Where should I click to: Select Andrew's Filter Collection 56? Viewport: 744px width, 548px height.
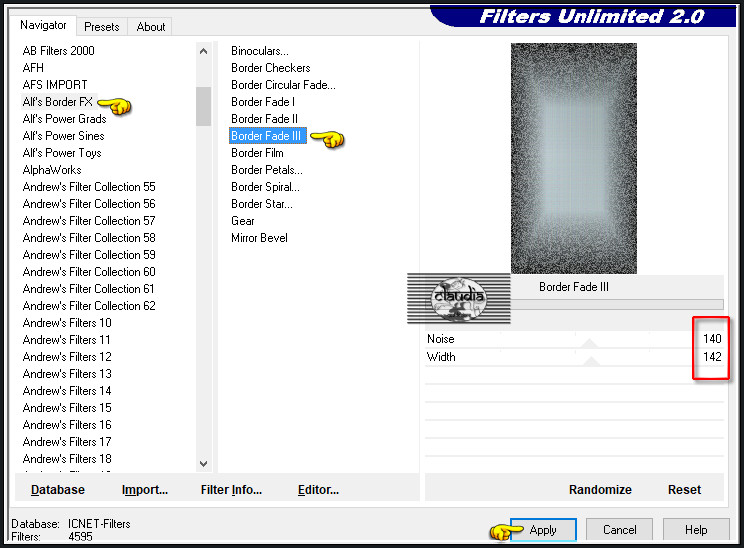click(x=89, y=204)
